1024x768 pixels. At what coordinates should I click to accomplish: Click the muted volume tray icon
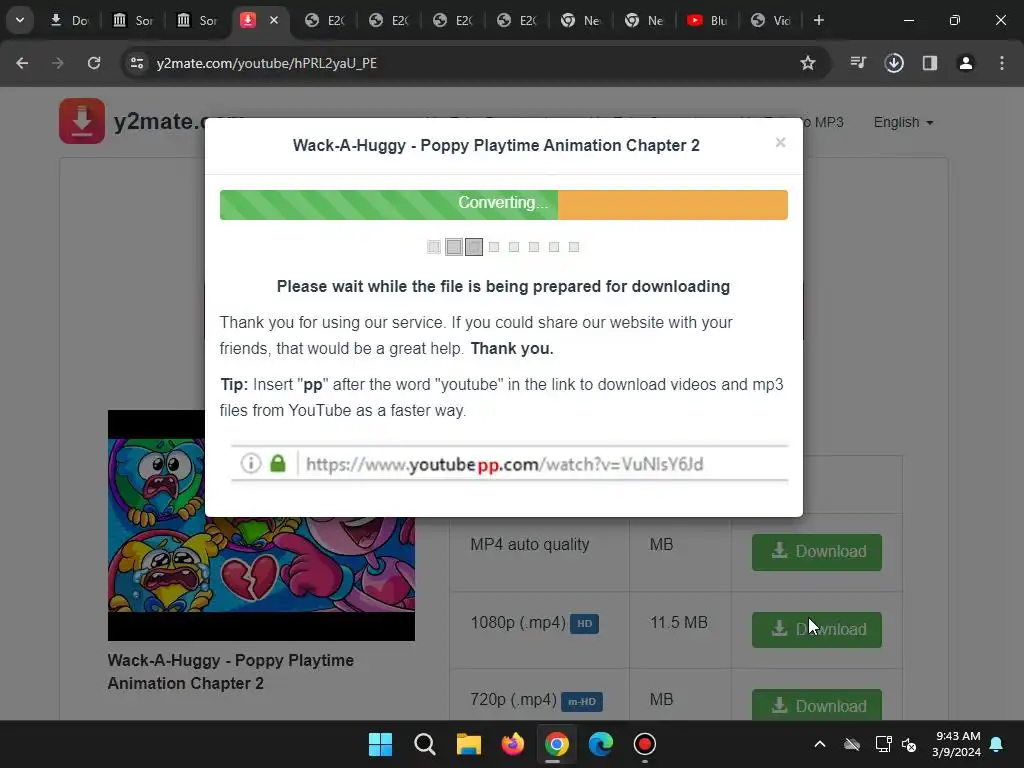tap(909, 744)
